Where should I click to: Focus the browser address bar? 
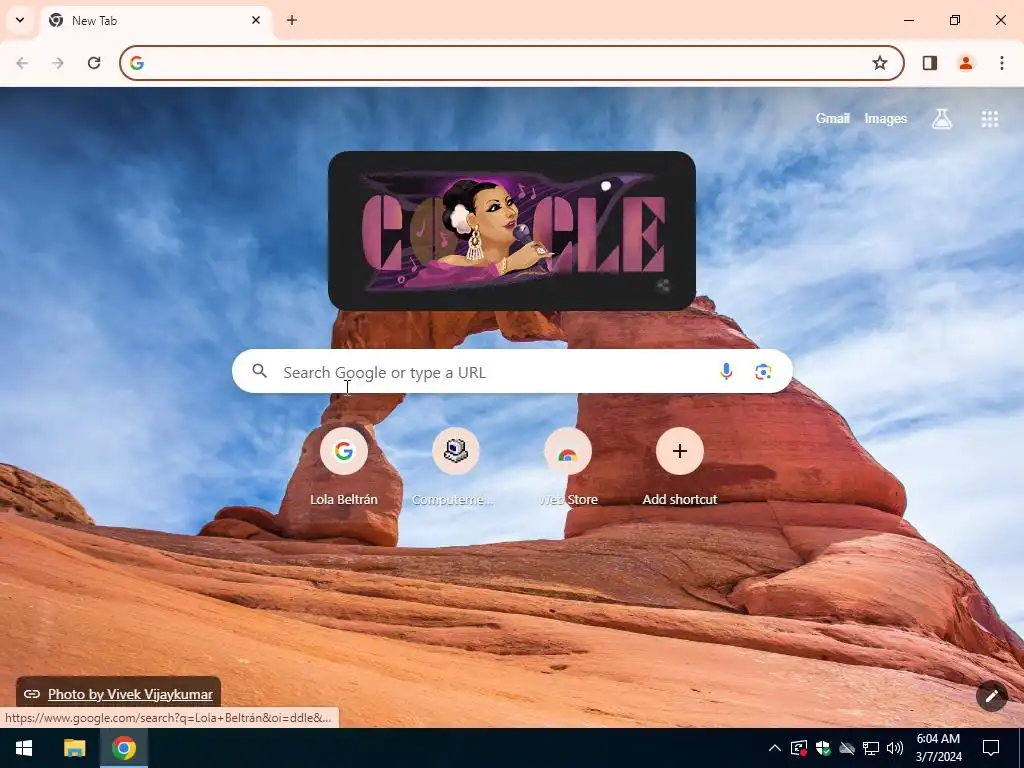point(511,63)
